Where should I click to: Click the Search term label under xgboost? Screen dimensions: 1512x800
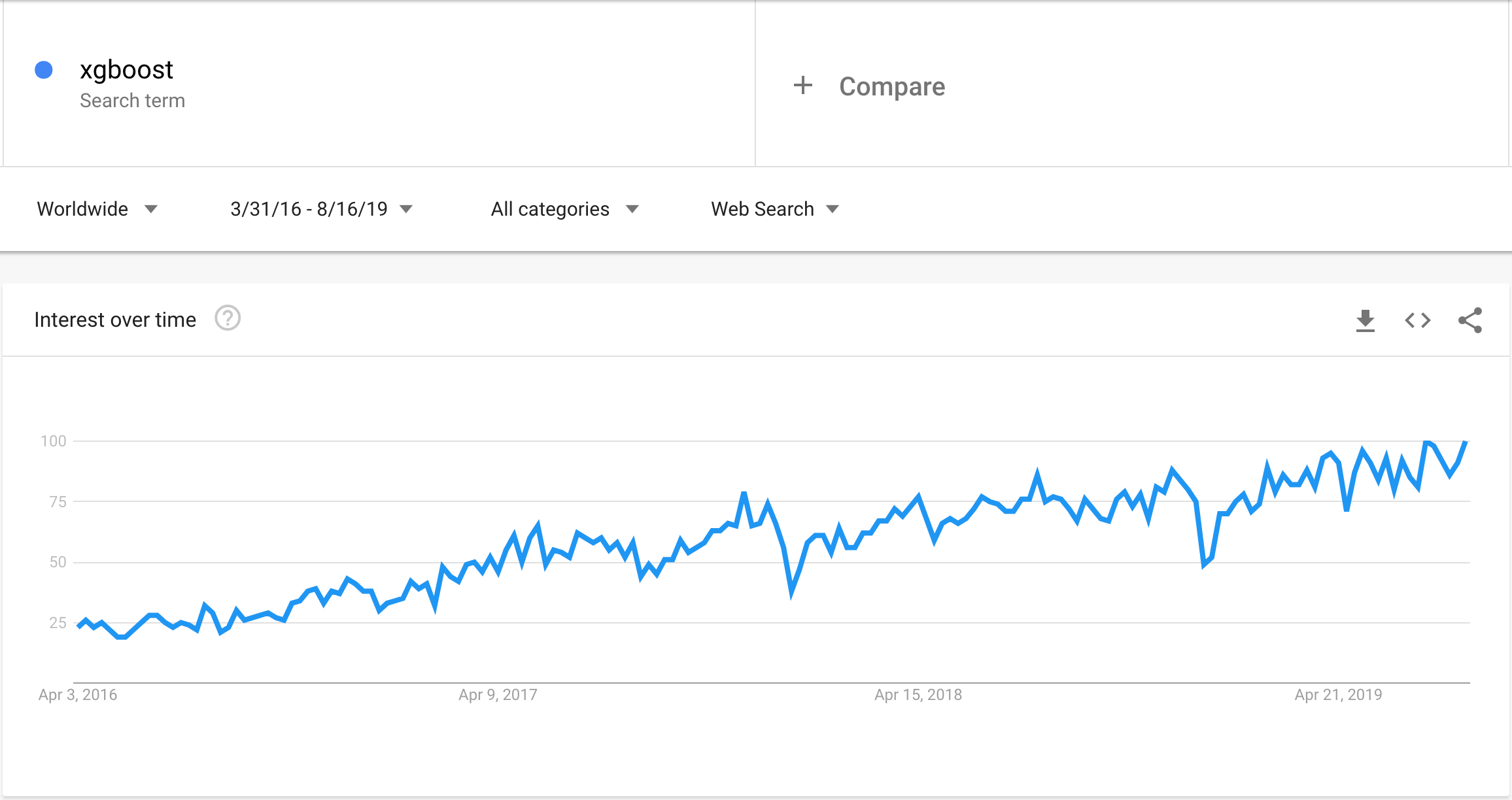pos(132,101)
